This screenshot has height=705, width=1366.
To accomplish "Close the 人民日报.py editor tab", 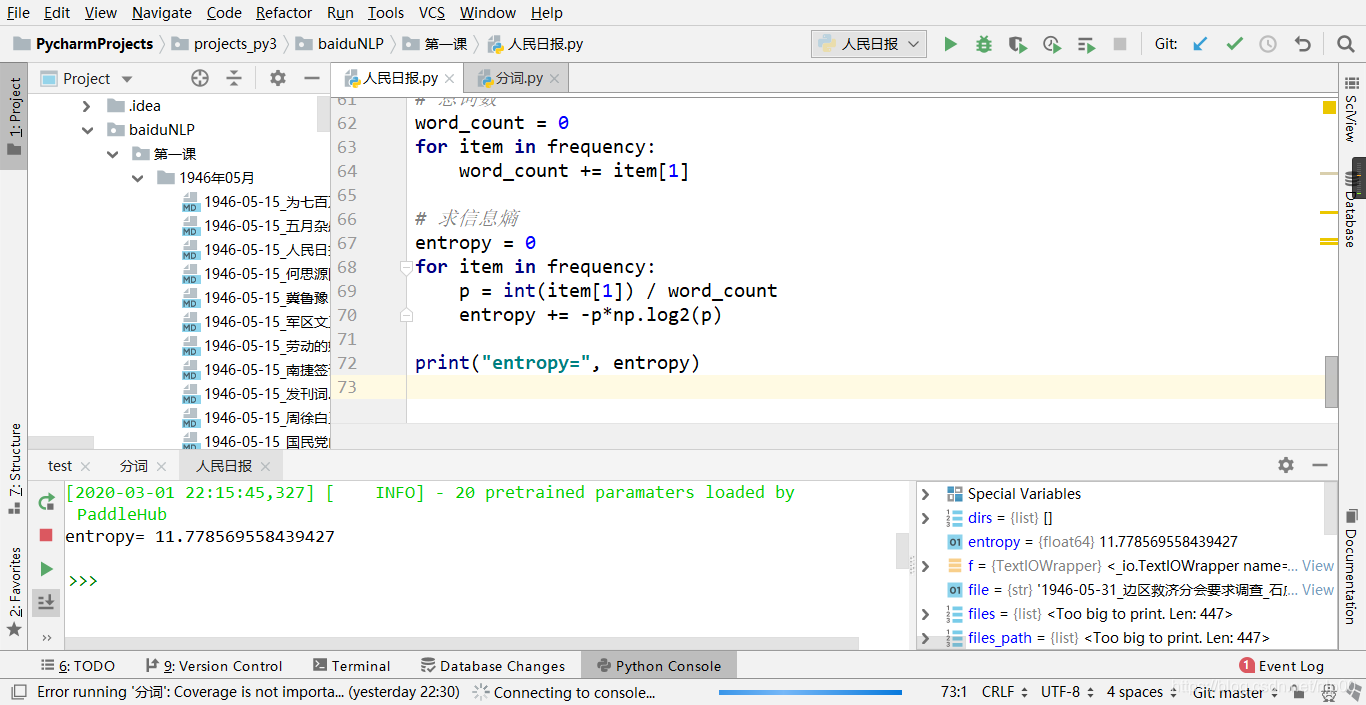I will pos(450,78).
